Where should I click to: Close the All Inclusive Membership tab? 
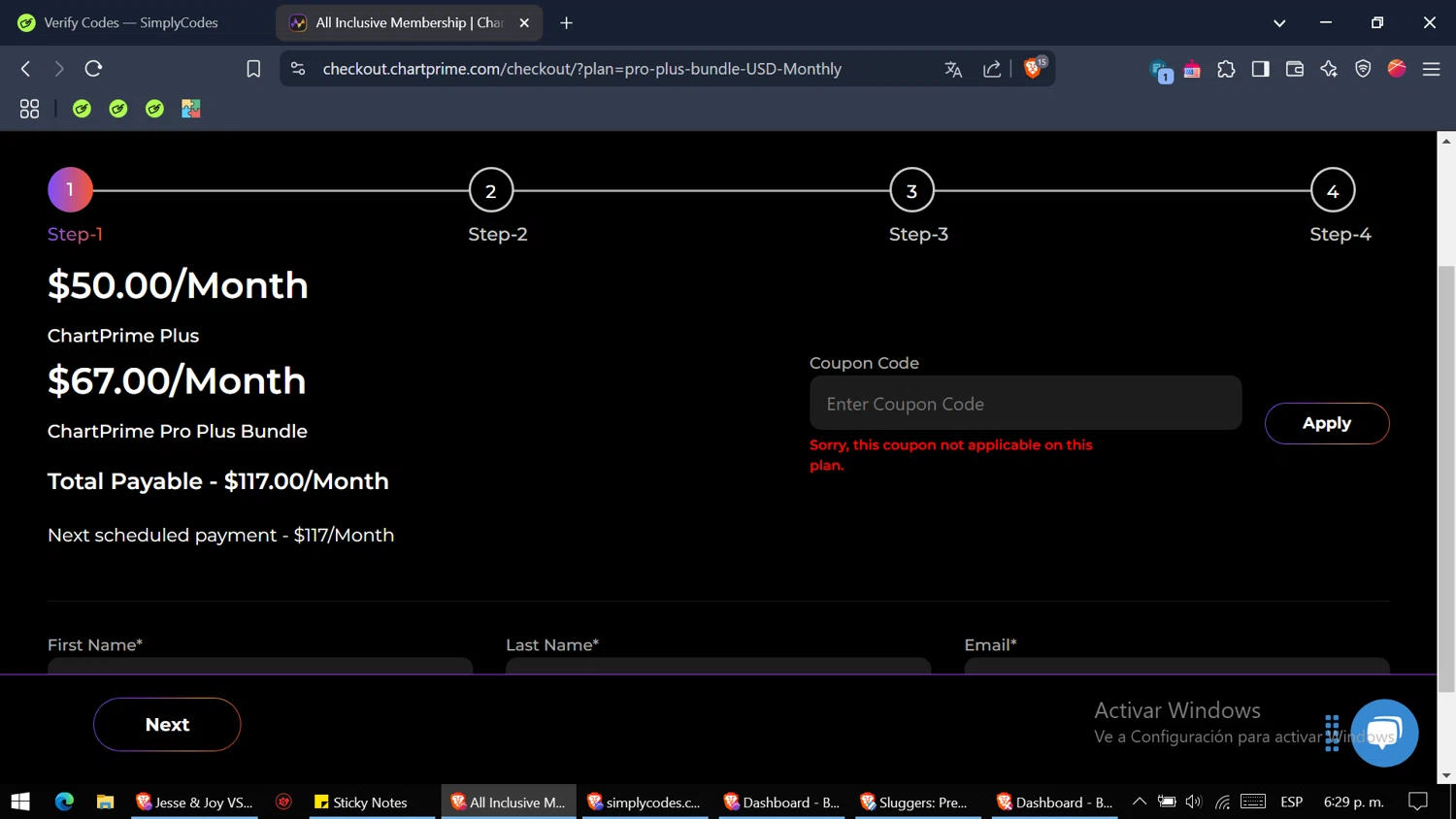(x=524, y=22)
